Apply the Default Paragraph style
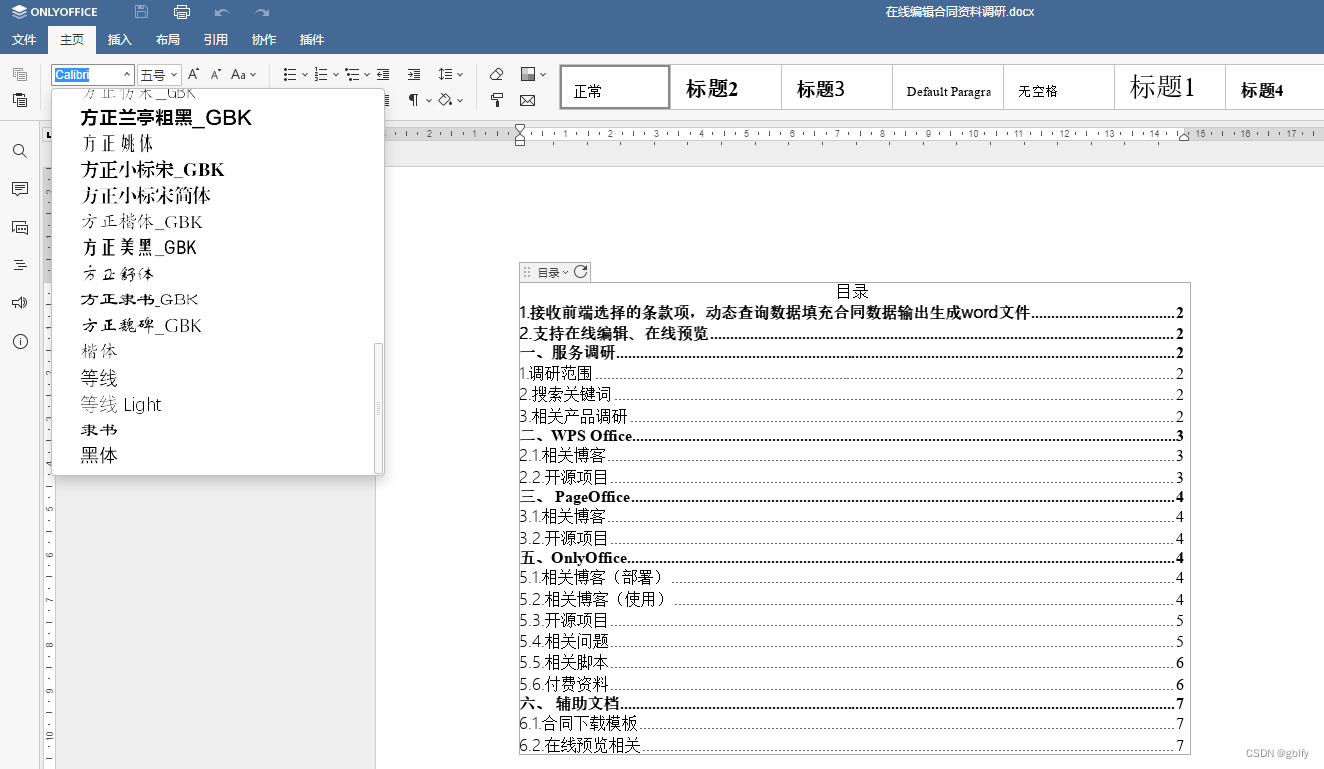The width and height of the screenshot is (1324, 769). [x=948, y=87]
